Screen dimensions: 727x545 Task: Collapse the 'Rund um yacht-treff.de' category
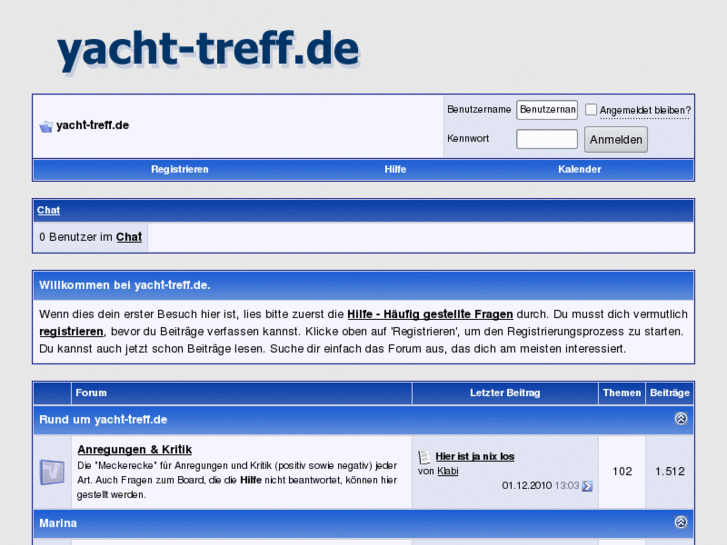coord(681,419)
